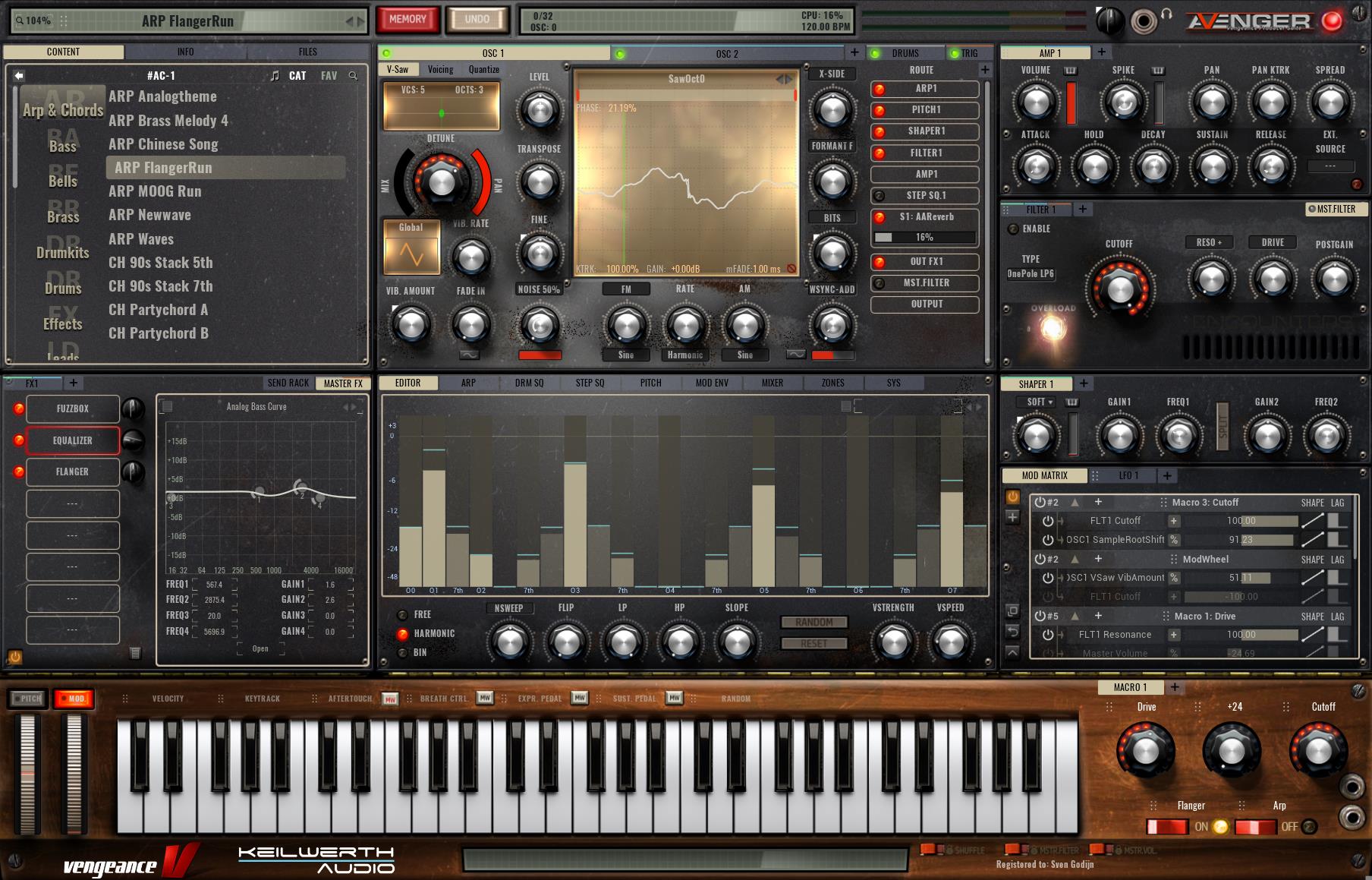
Task: Click the MEMORY button
Action: pos(408,19)
